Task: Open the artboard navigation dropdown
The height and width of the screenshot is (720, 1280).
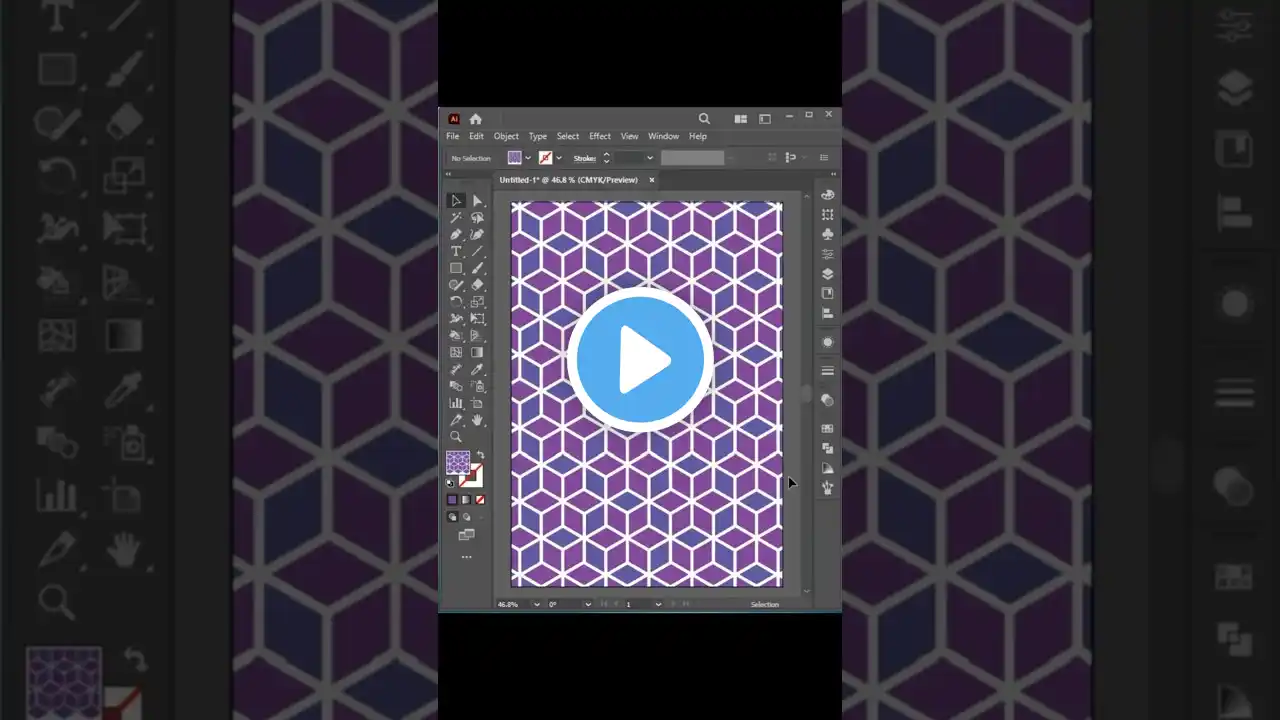Action: tap(658, 604)
